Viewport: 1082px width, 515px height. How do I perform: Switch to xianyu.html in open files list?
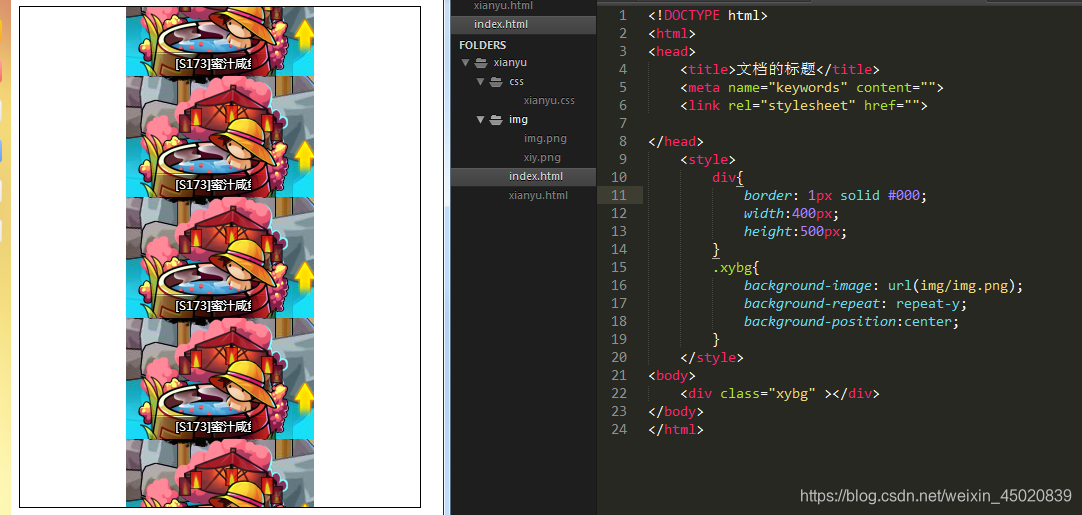(503, 6)
